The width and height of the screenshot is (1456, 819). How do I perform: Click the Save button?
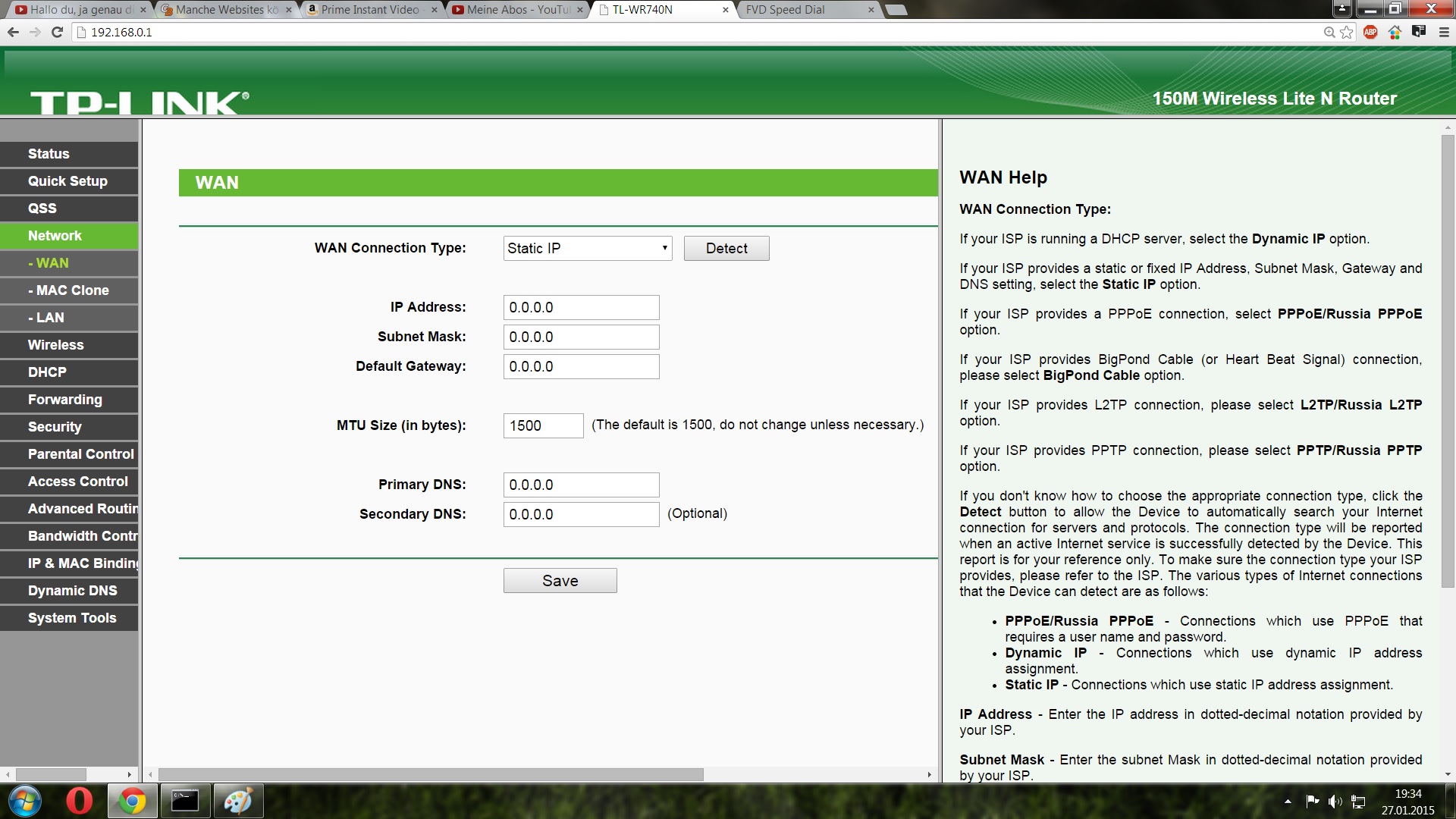click(x=560, y=581)
